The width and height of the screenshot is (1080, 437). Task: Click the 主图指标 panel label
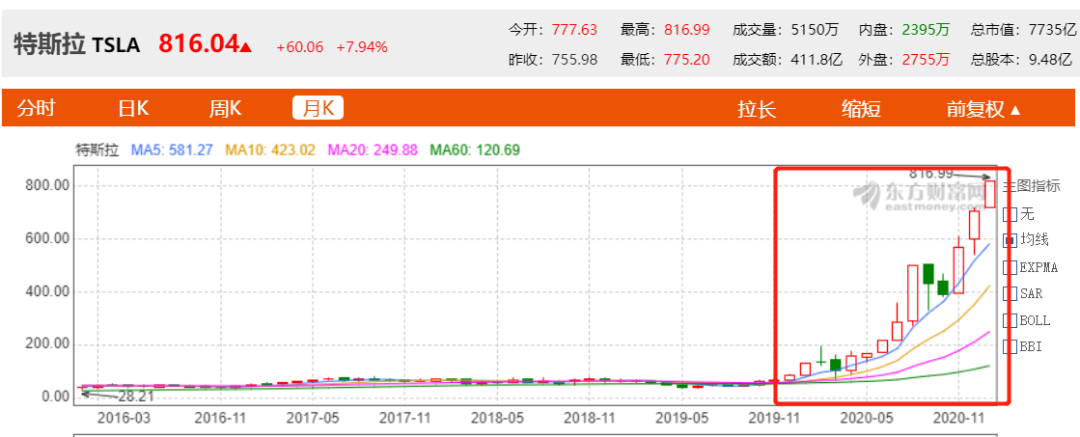1031,186
